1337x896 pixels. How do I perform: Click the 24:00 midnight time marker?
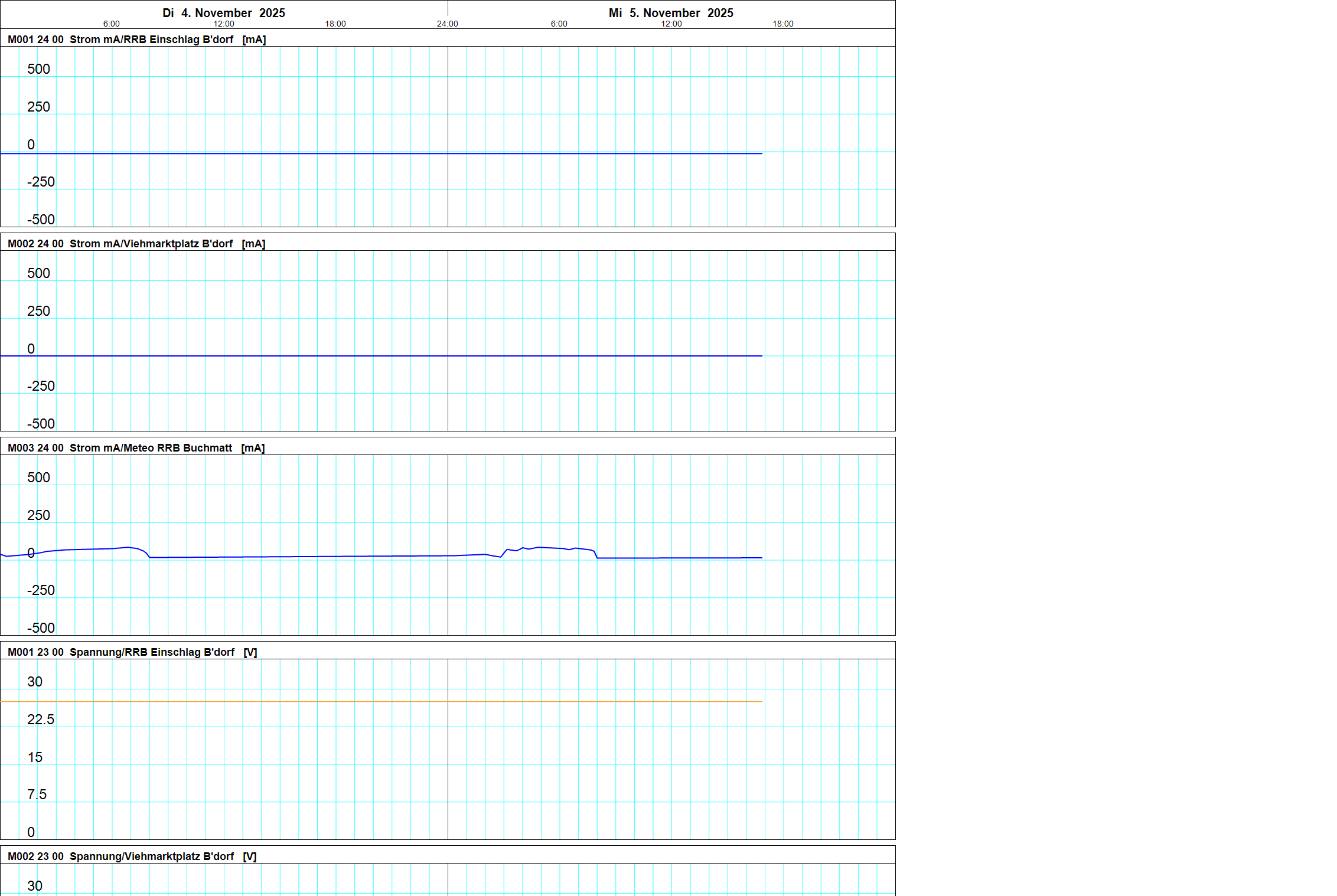coord(447,24)
